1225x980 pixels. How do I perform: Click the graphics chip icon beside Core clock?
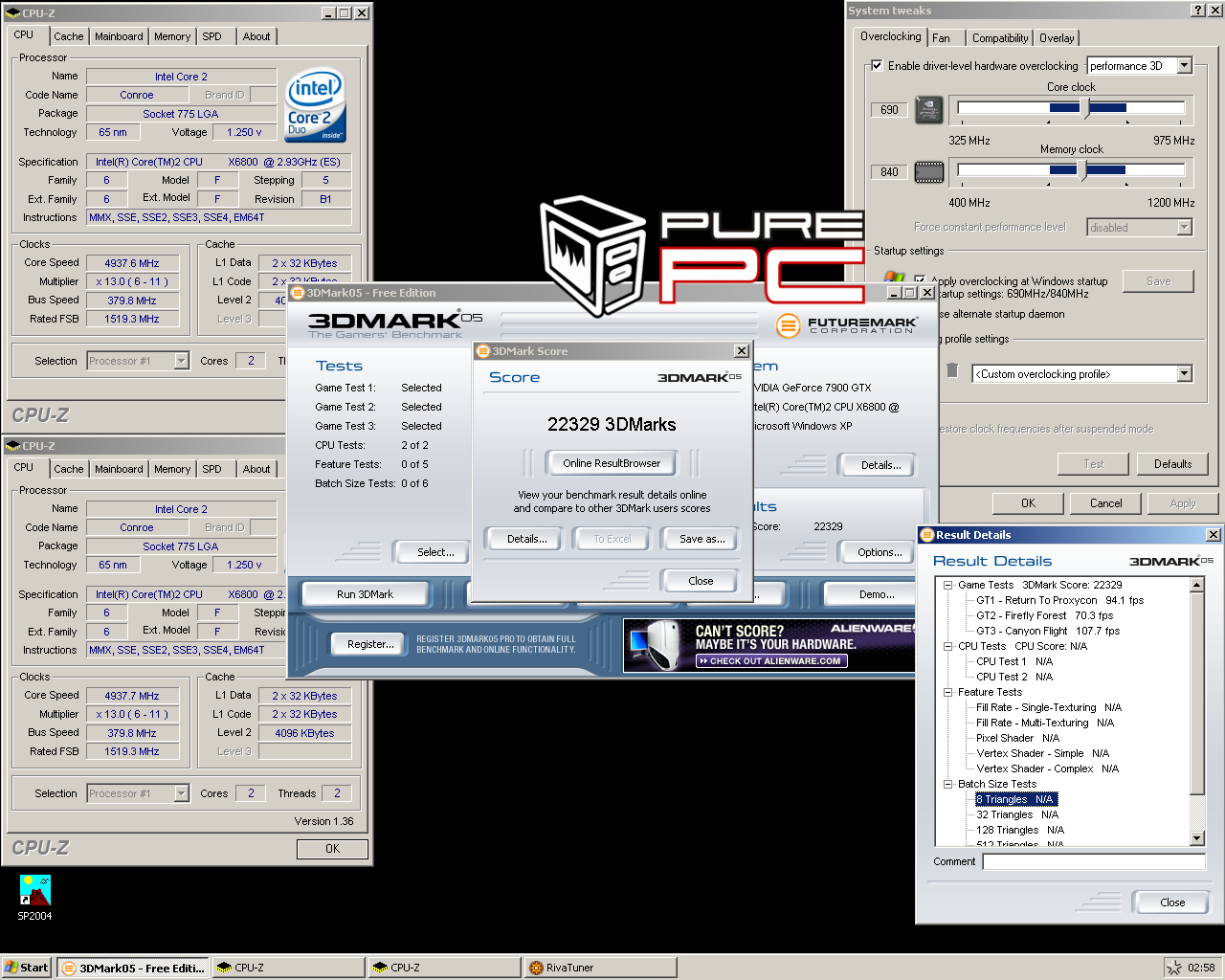[x=929, y=110]
